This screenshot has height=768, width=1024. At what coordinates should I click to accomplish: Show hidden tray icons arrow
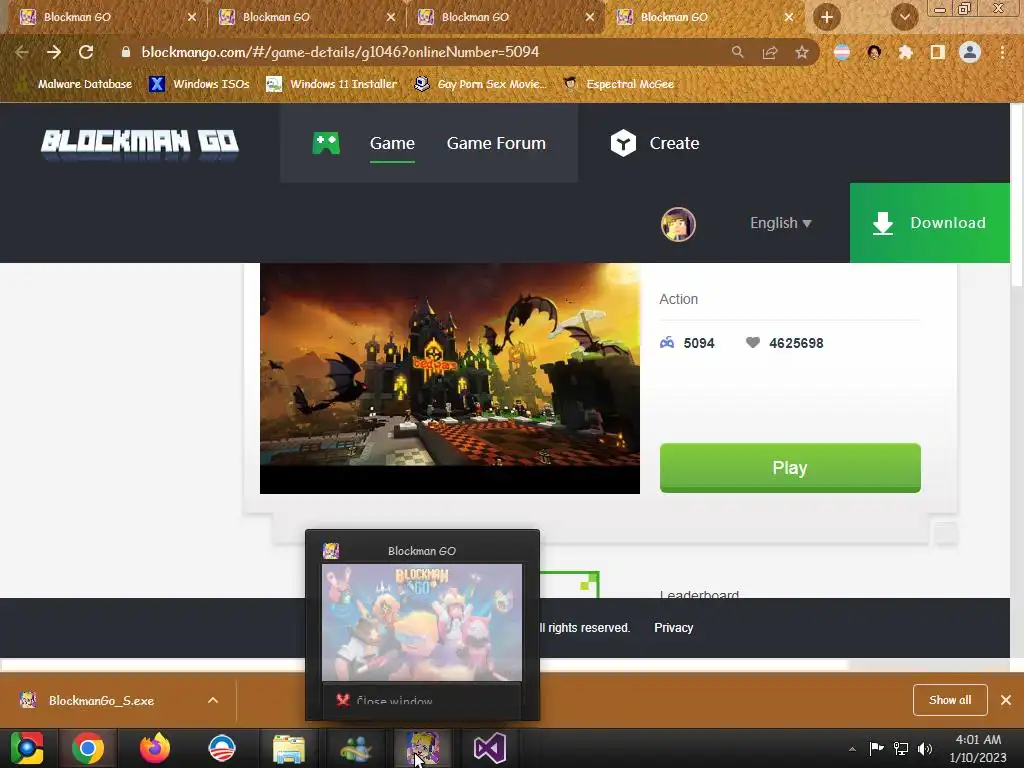point(852,749)
